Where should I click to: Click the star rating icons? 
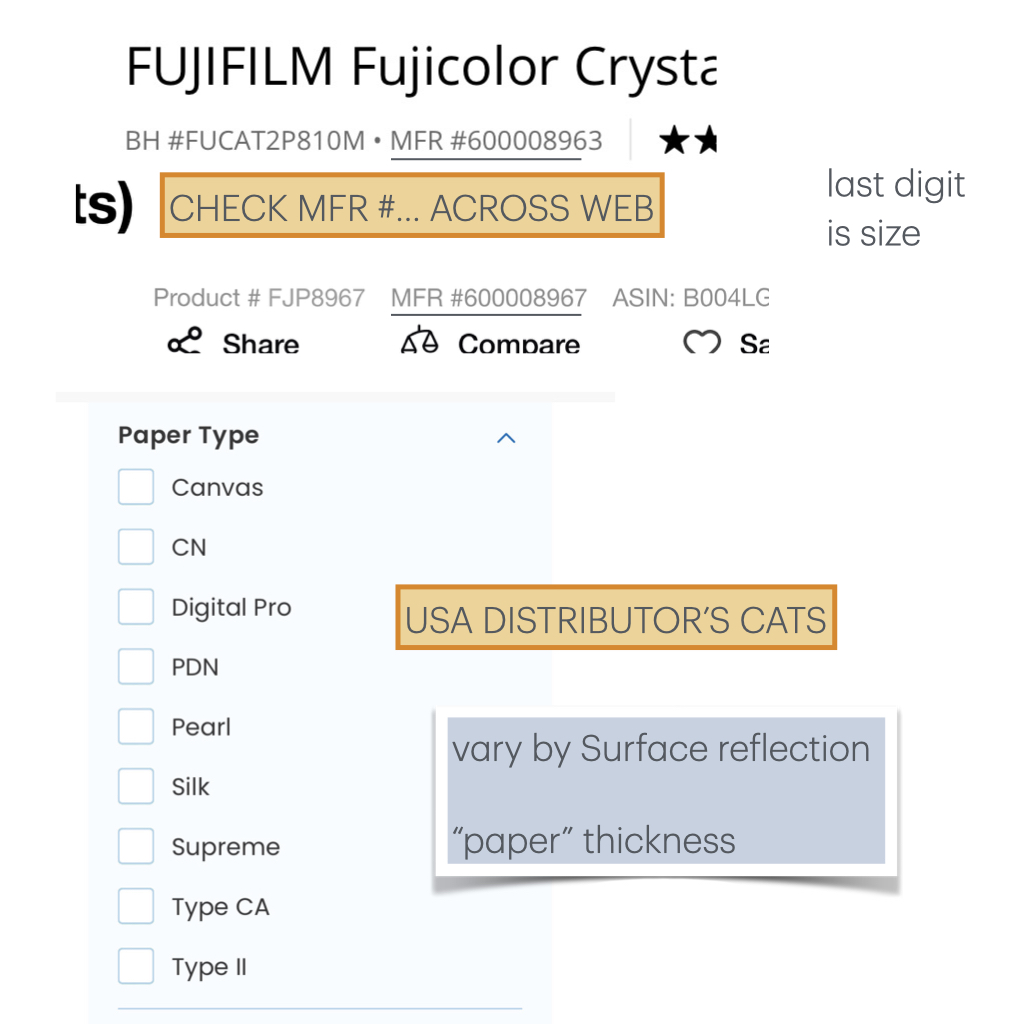pyautogui.click(x=688, y=141)
